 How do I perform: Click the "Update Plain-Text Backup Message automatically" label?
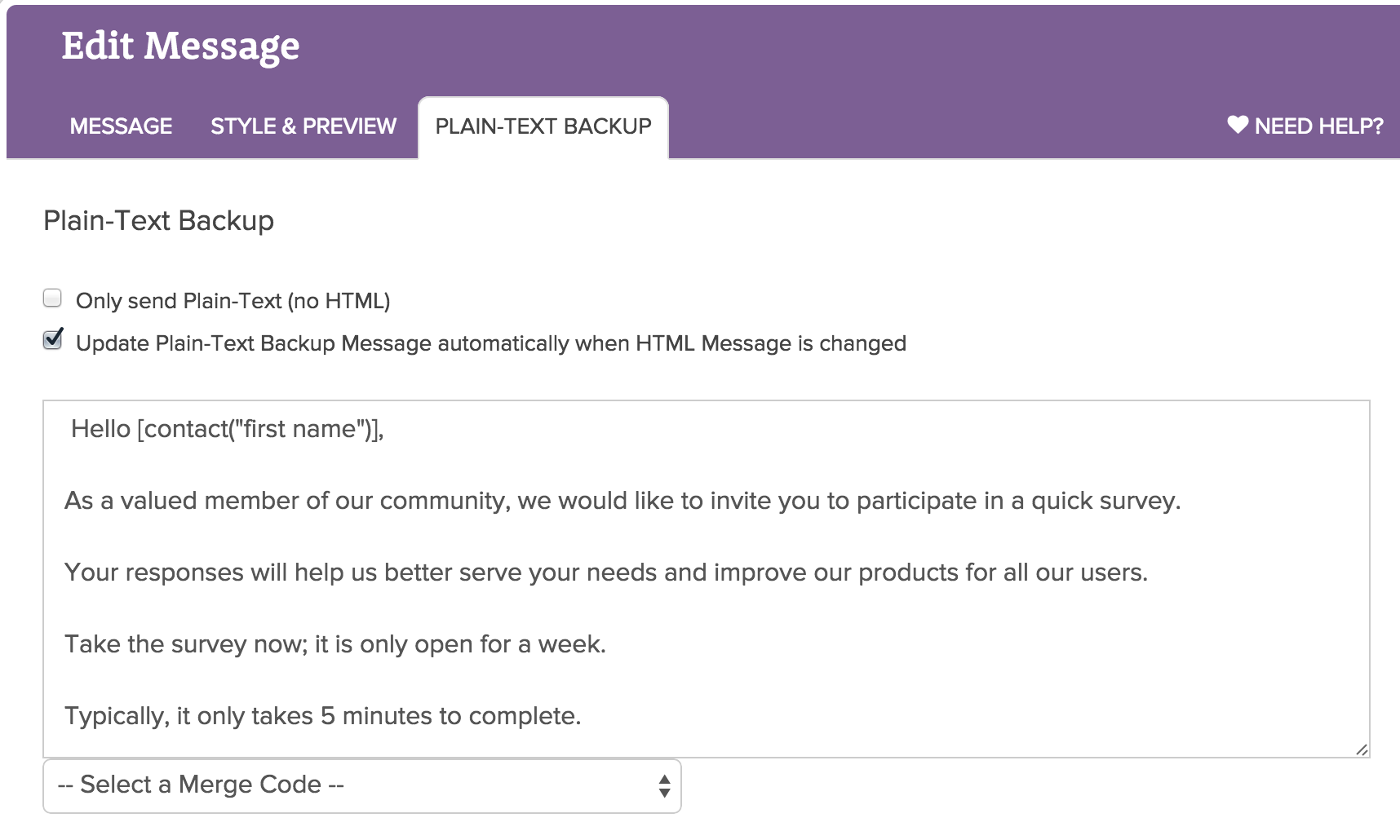coord(490,343)
